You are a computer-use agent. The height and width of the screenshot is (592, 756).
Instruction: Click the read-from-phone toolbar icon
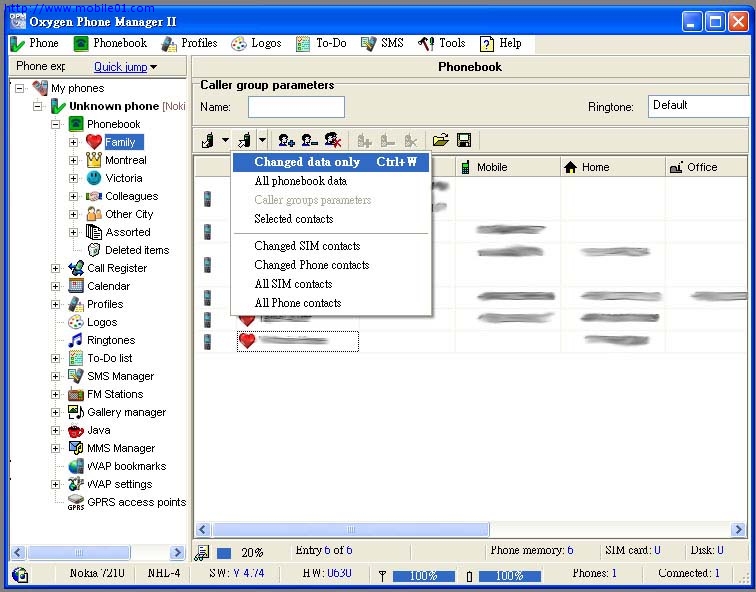click(x=208, y=140)
